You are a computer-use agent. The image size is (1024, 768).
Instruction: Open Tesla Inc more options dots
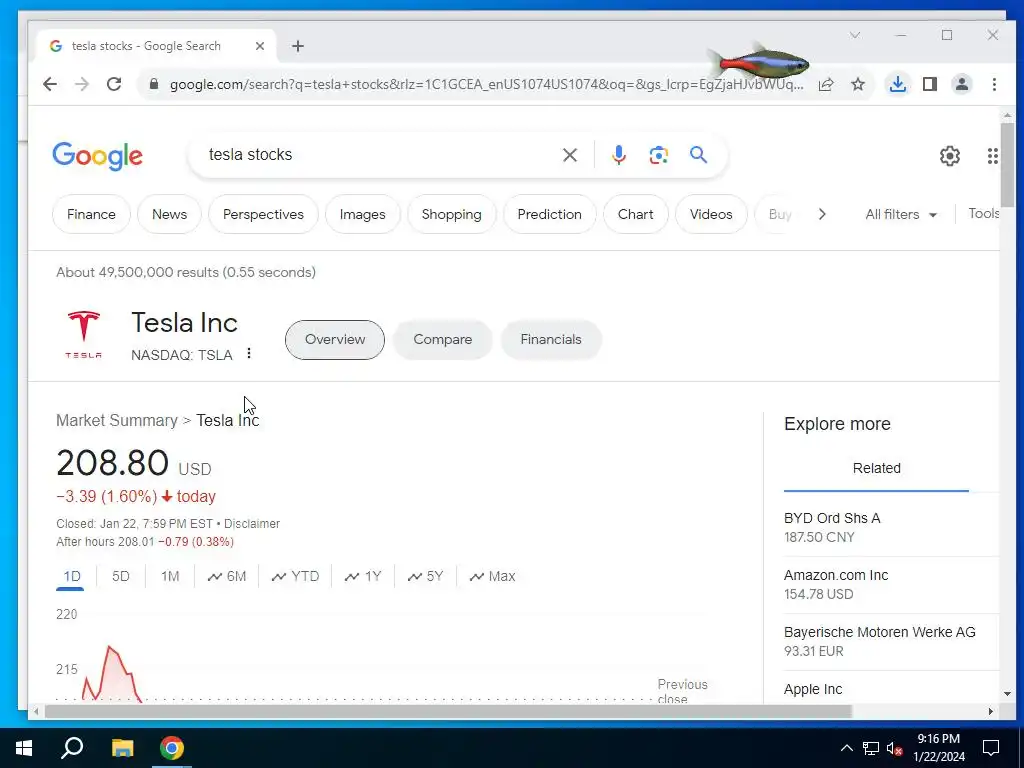coord(249,353)
